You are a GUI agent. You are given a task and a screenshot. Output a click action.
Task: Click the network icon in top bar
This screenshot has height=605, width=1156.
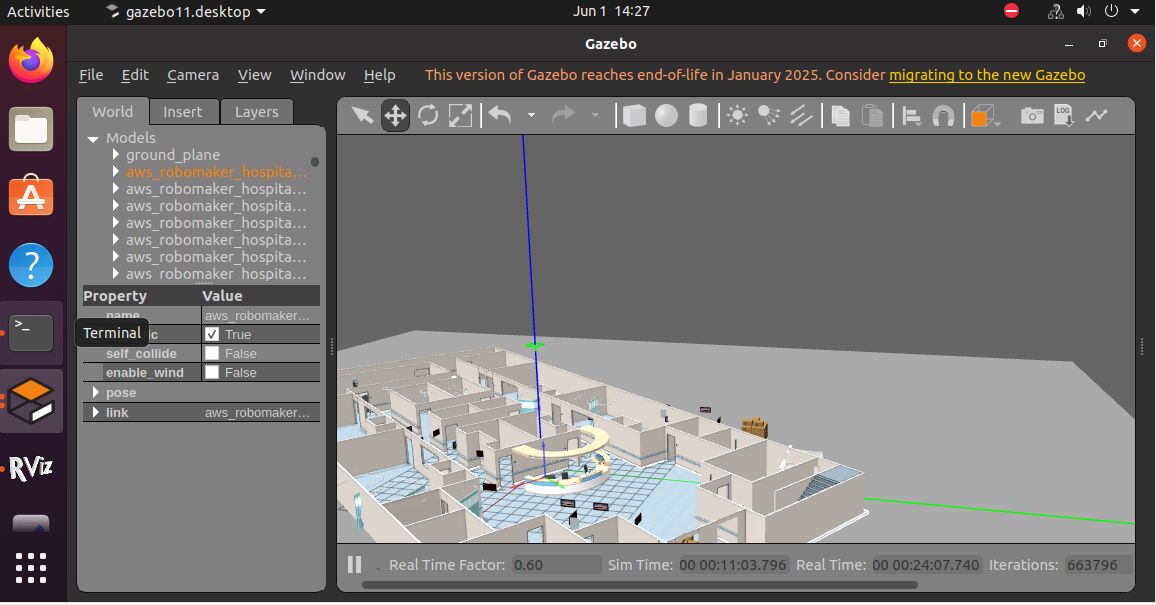coord(1056,11)
